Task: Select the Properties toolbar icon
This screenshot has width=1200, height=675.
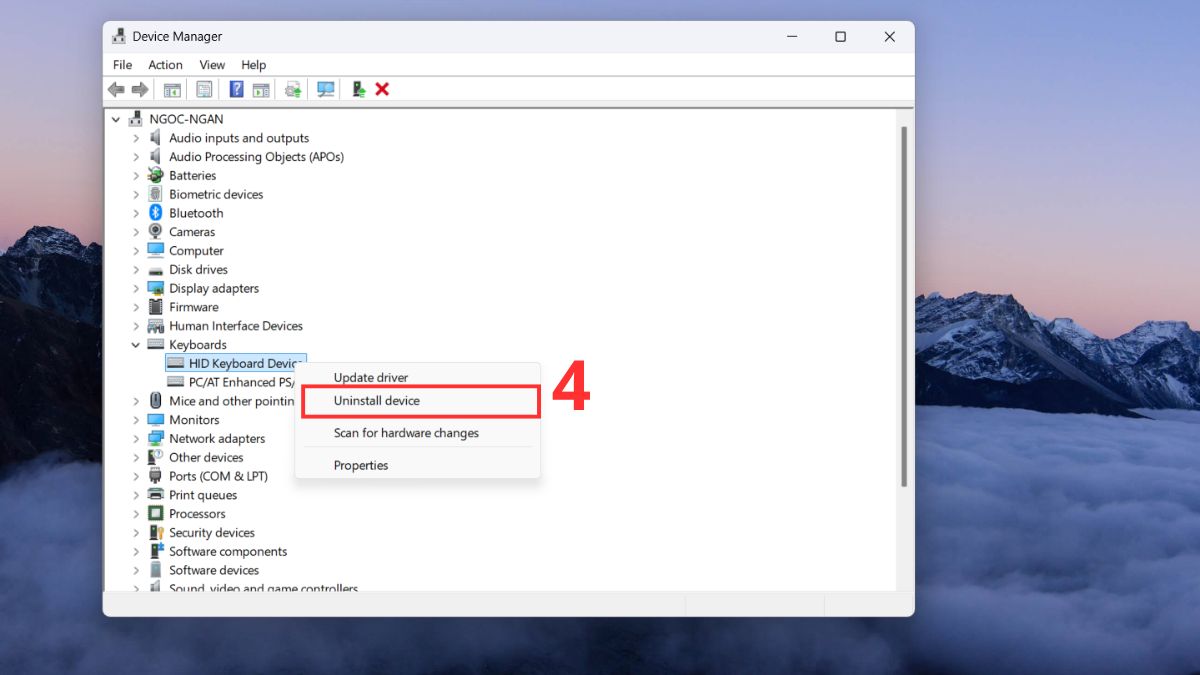Action: (x=204, y=89)
